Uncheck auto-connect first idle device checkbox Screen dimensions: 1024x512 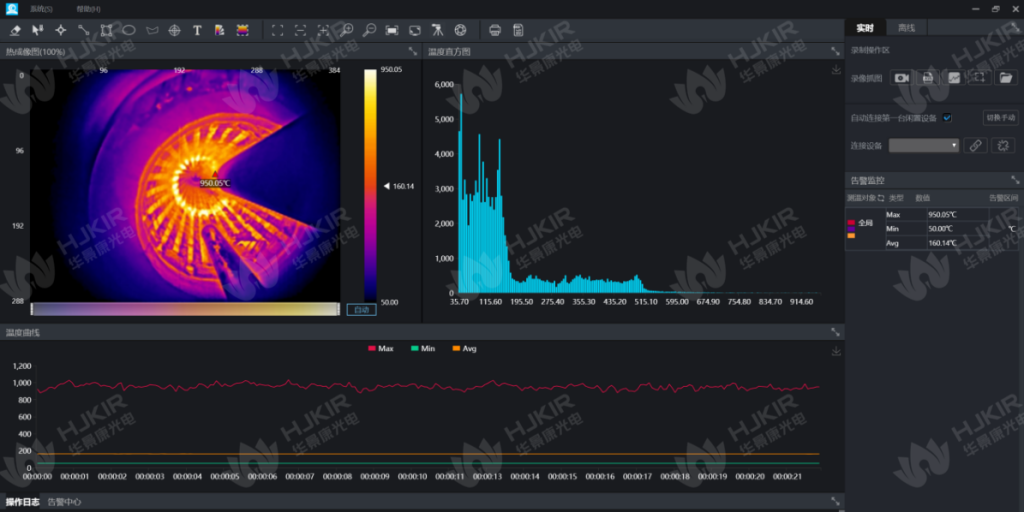pyautogui.click(x=947, y=117)
